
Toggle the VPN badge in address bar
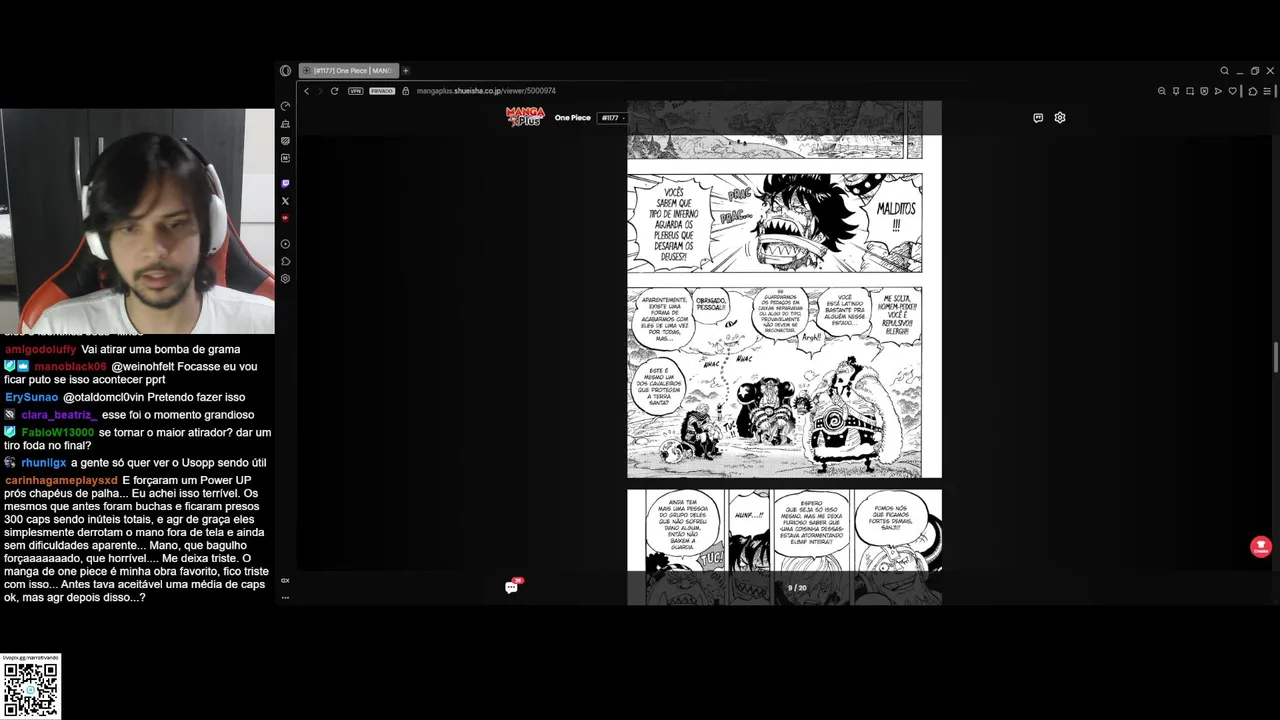(x=355, y=91)
